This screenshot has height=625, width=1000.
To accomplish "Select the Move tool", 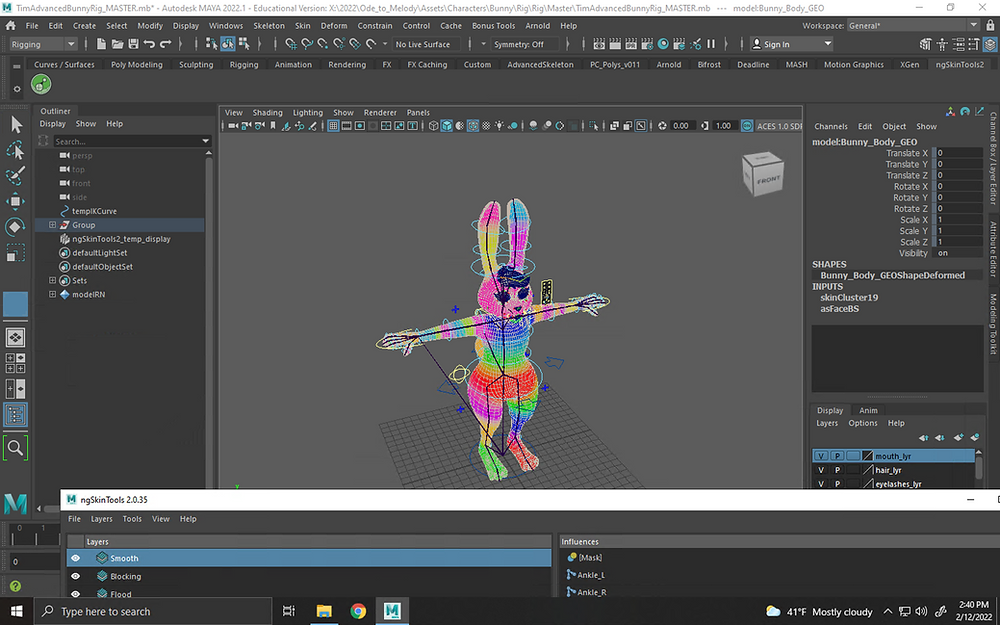I will click(x=16, y=201).
